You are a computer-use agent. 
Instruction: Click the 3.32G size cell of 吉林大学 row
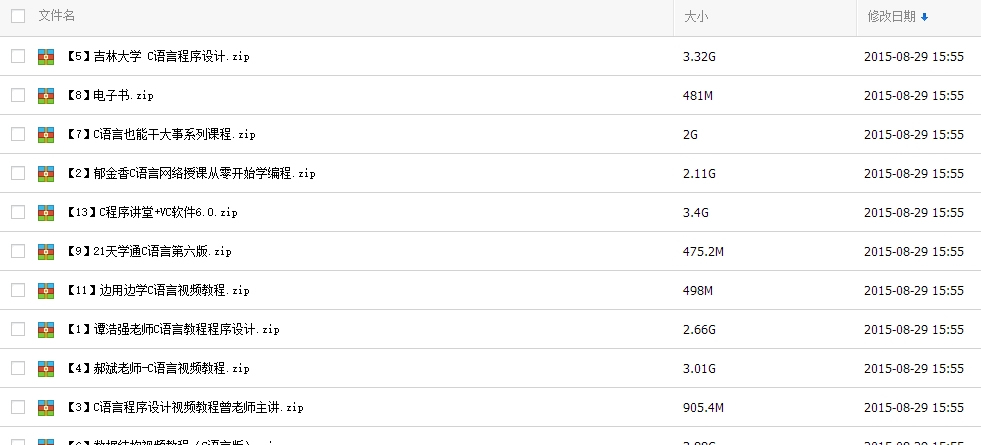pyautogui.click(x=699, y=57)
